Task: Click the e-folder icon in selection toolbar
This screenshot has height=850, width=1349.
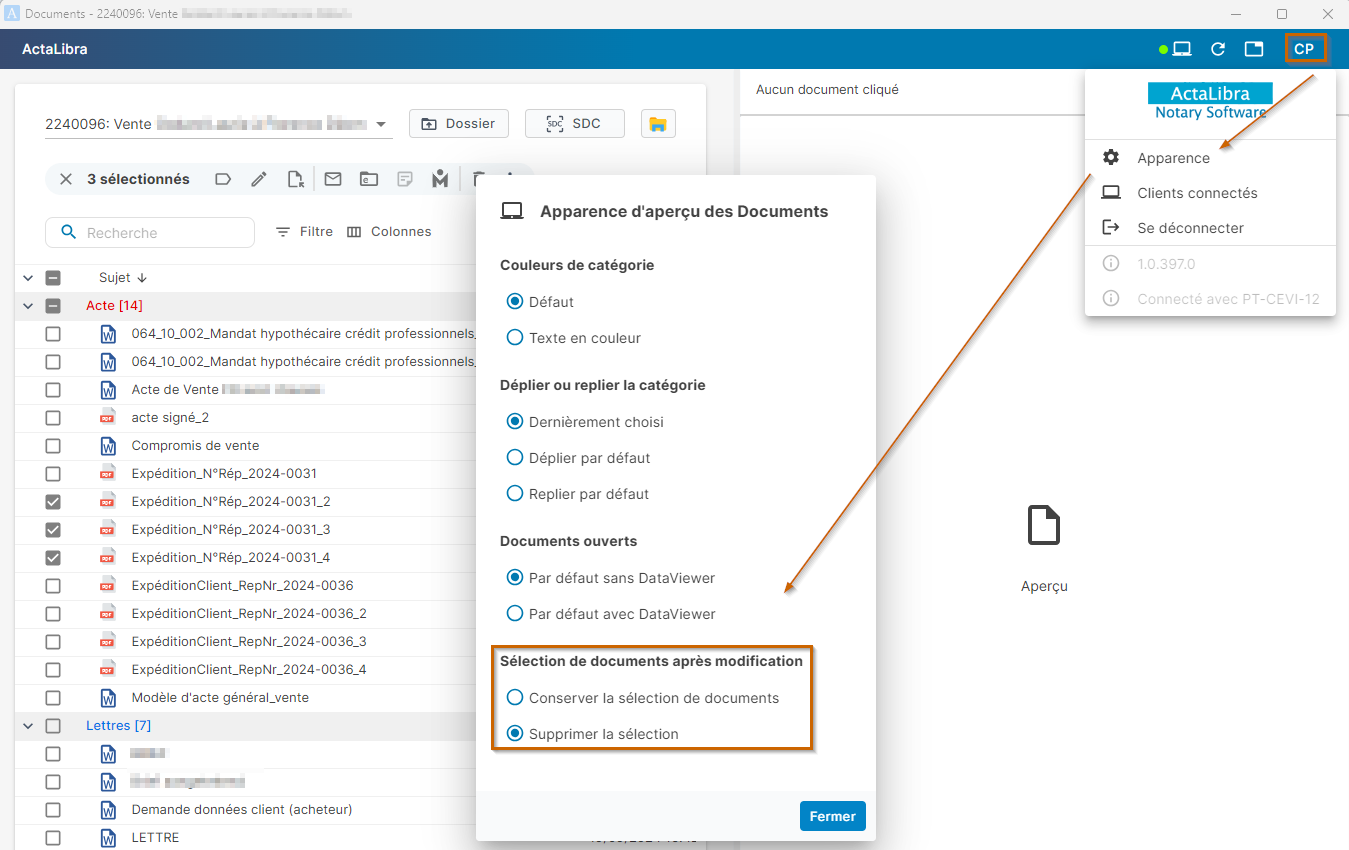Action: click(x=369, y=179)
